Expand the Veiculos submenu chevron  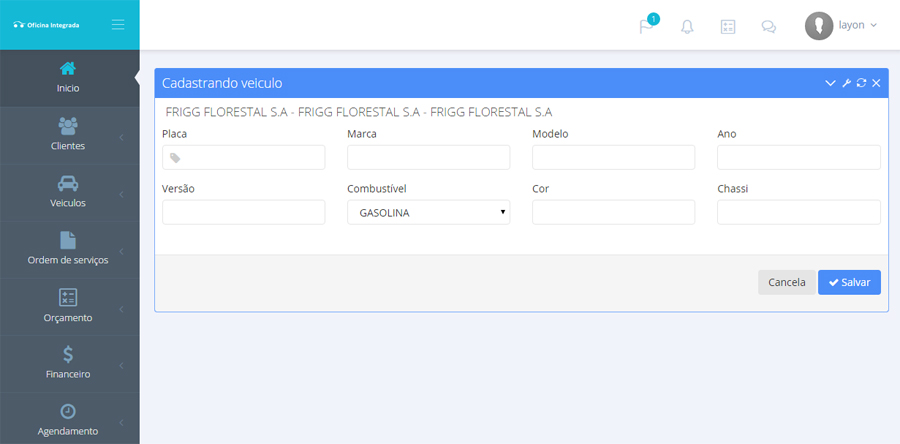point(122,194)
